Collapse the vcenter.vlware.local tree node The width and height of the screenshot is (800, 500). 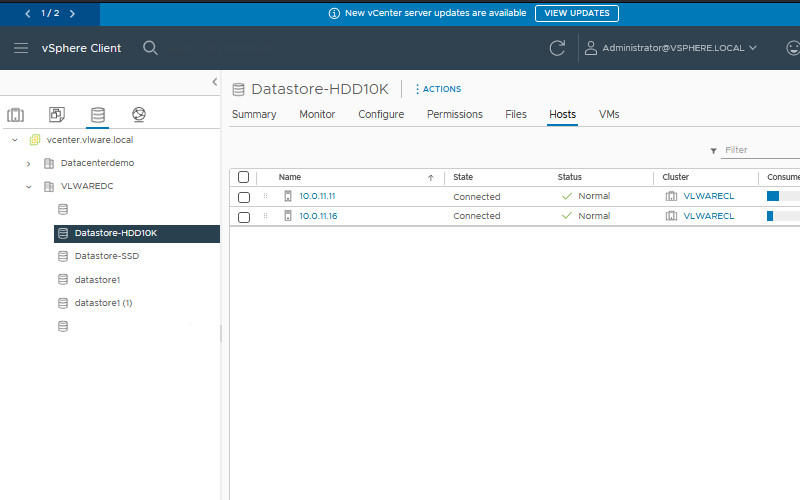pyautogui.click(x=15, y=140)
